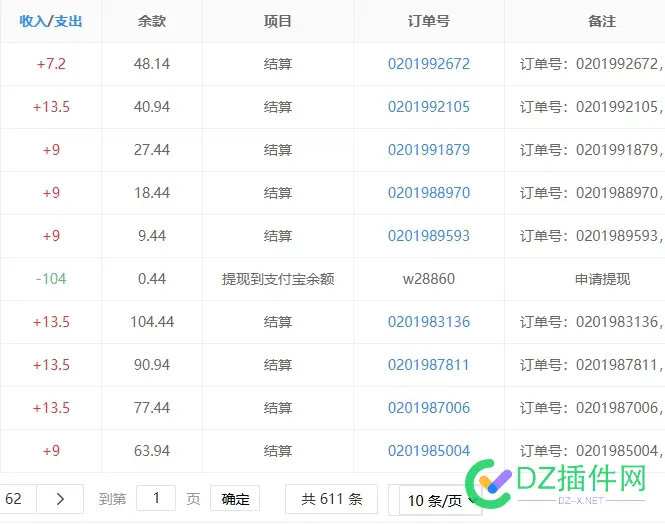Select the w28860 withdrawal order number

point(429,279)
